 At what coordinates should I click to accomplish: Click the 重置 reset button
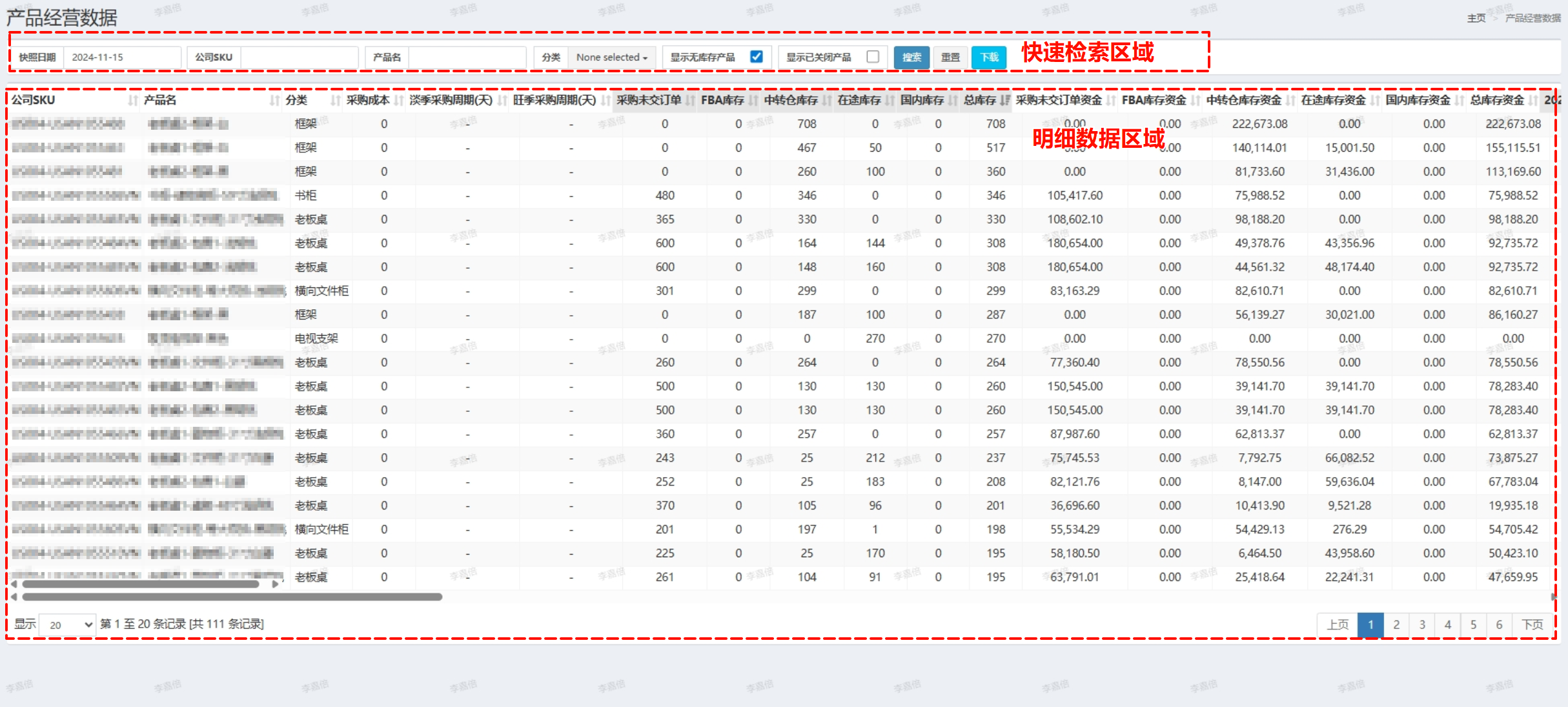coord(950,57)
